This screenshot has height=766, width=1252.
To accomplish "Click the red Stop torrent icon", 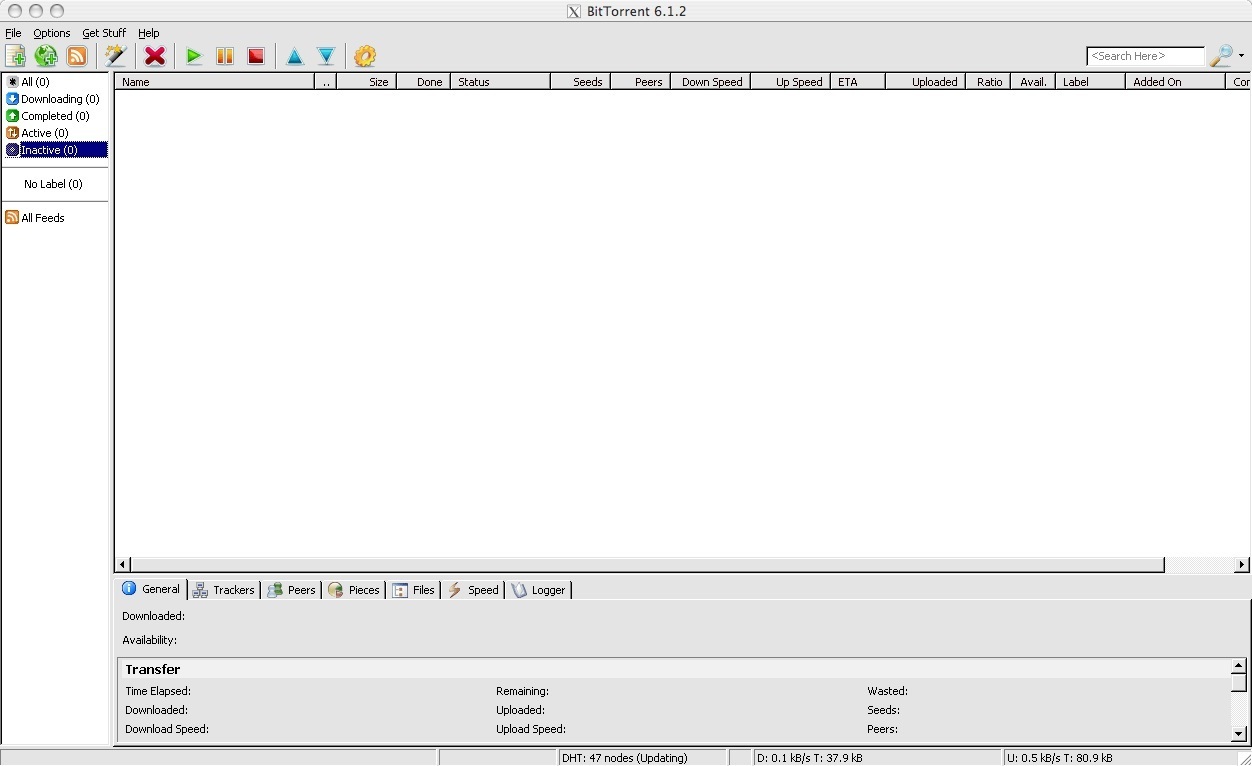I will pos(256,56).
